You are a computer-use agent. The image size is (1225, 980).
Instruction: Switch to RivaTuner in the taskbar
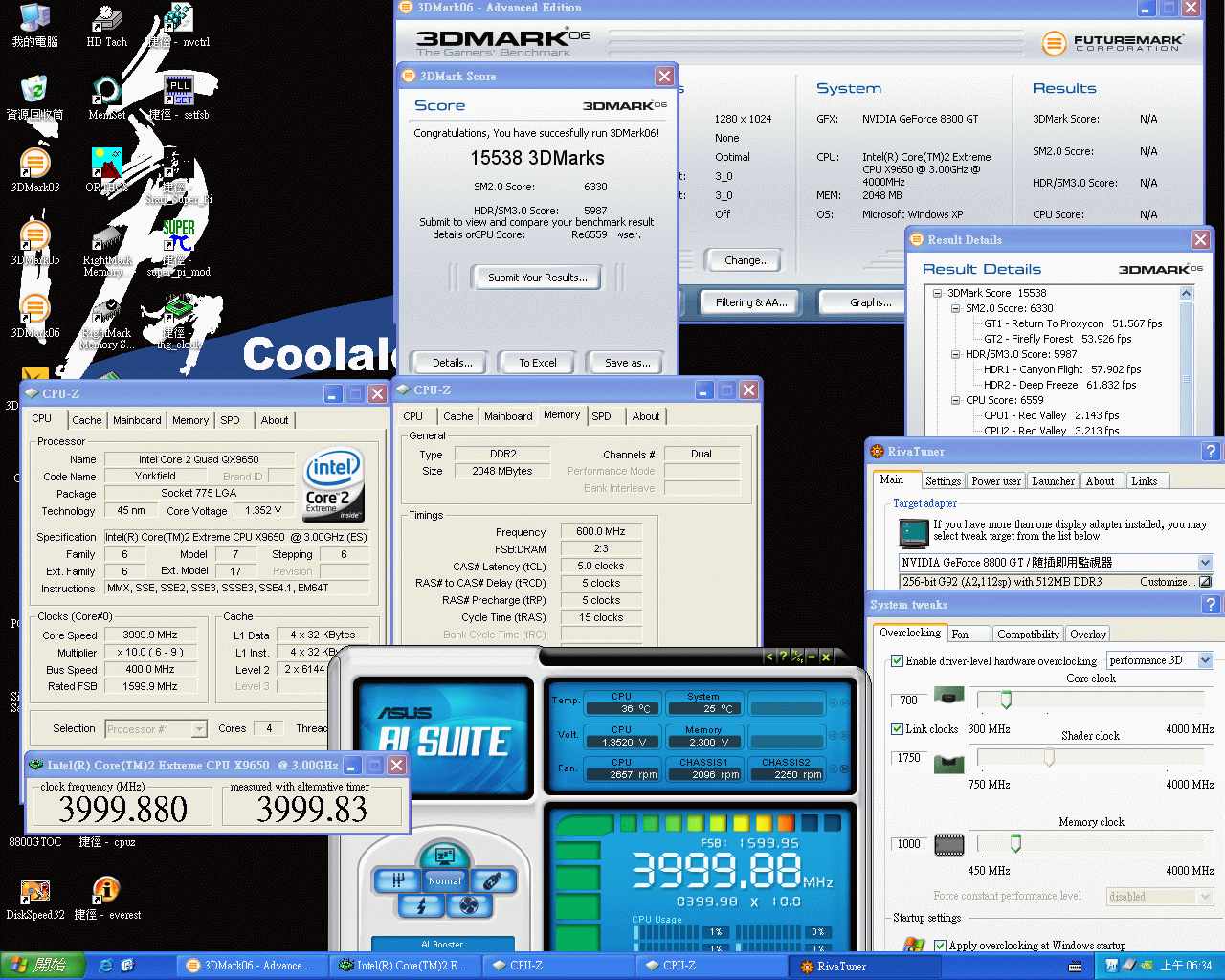864,966
